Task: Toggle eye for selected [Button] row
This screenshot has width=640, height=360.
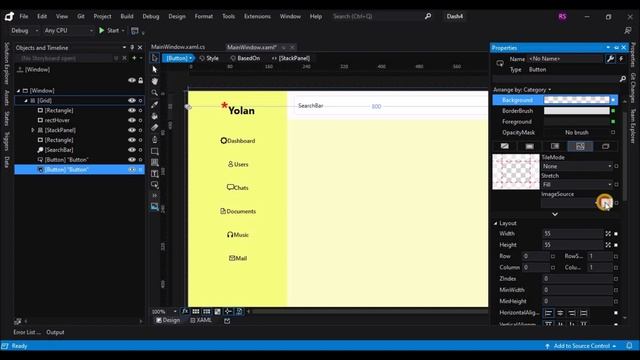Action: (x=131, y=169)
